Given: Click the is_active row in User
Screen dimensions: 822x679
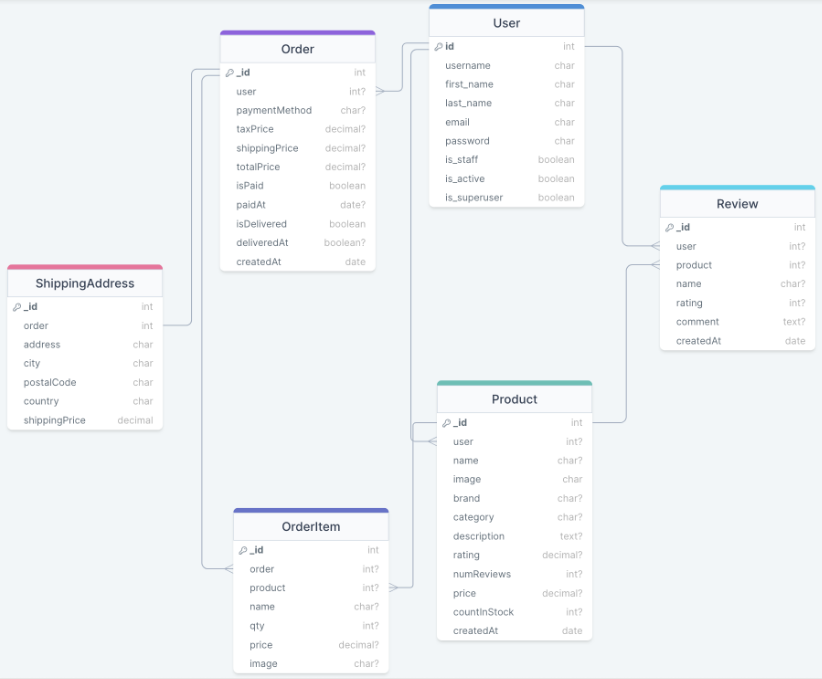Looking at the screenshot, I should [x=506, y=179].
